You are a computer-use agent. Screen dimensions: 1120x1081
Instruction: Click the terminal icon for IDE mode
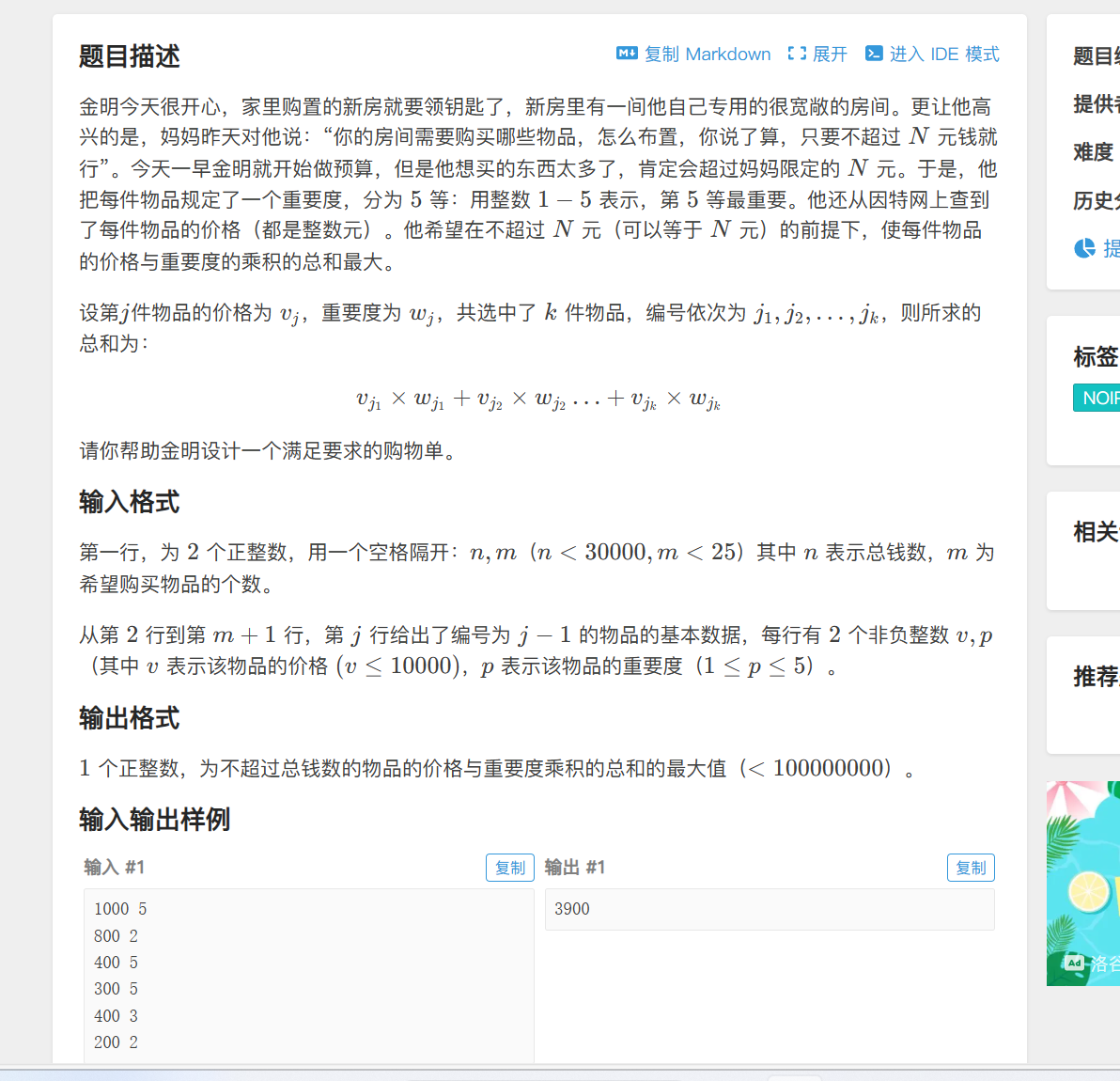(874, 54)
